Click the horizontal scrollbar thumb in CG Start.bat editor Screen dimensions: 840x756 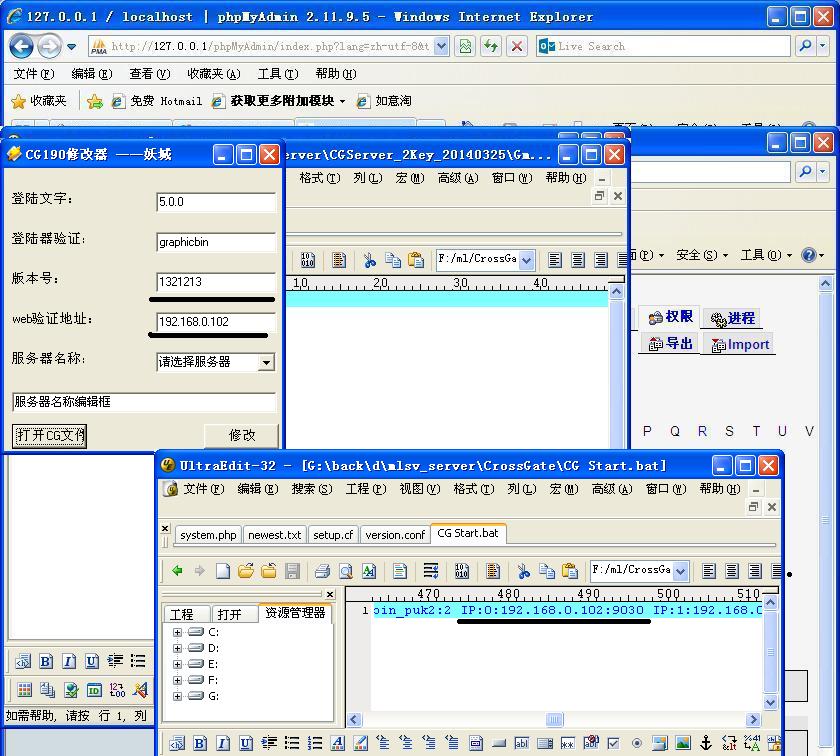[x=554, y=720]
